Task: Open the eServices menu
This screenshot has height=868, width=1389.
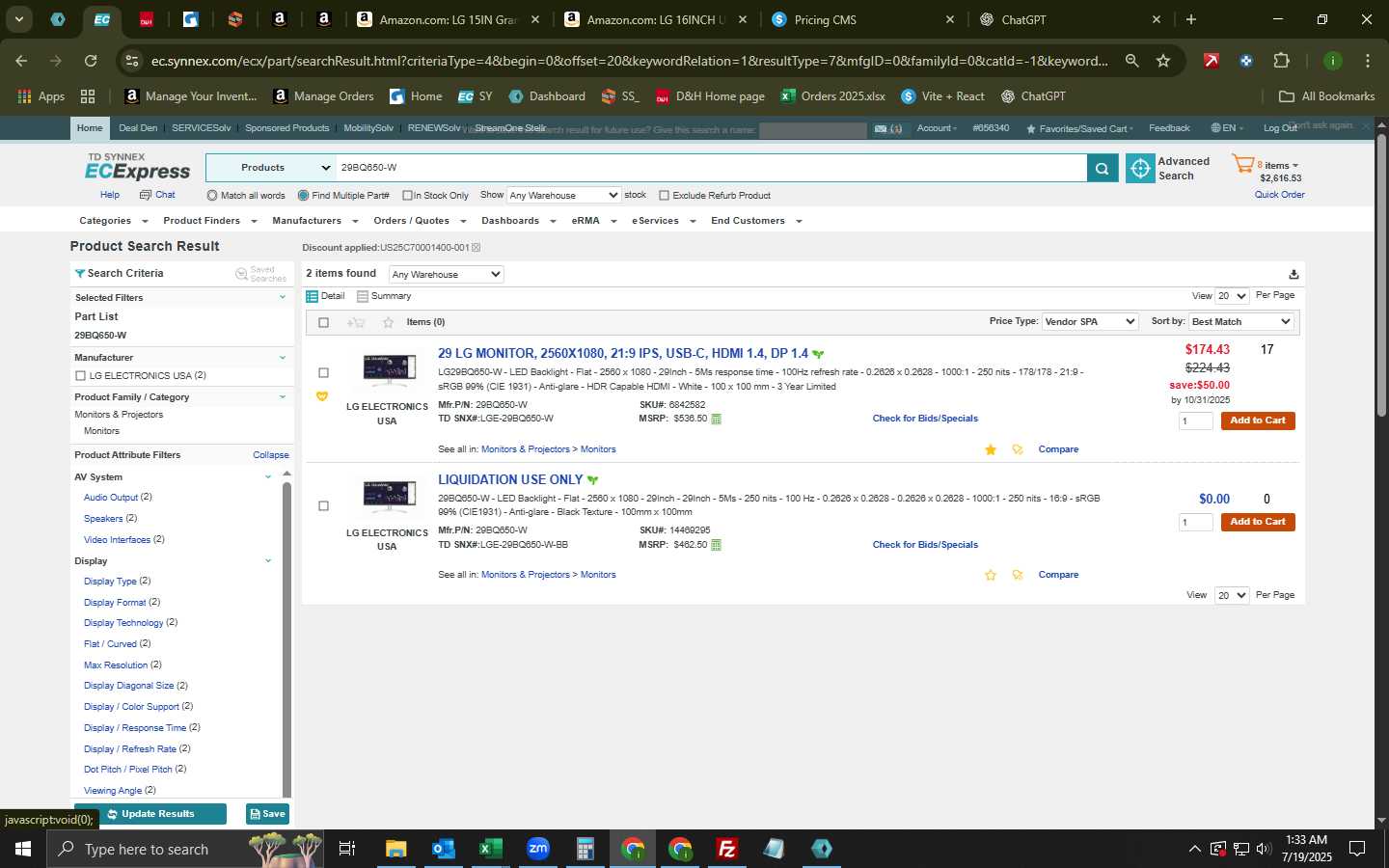Action: click(664, 221)
